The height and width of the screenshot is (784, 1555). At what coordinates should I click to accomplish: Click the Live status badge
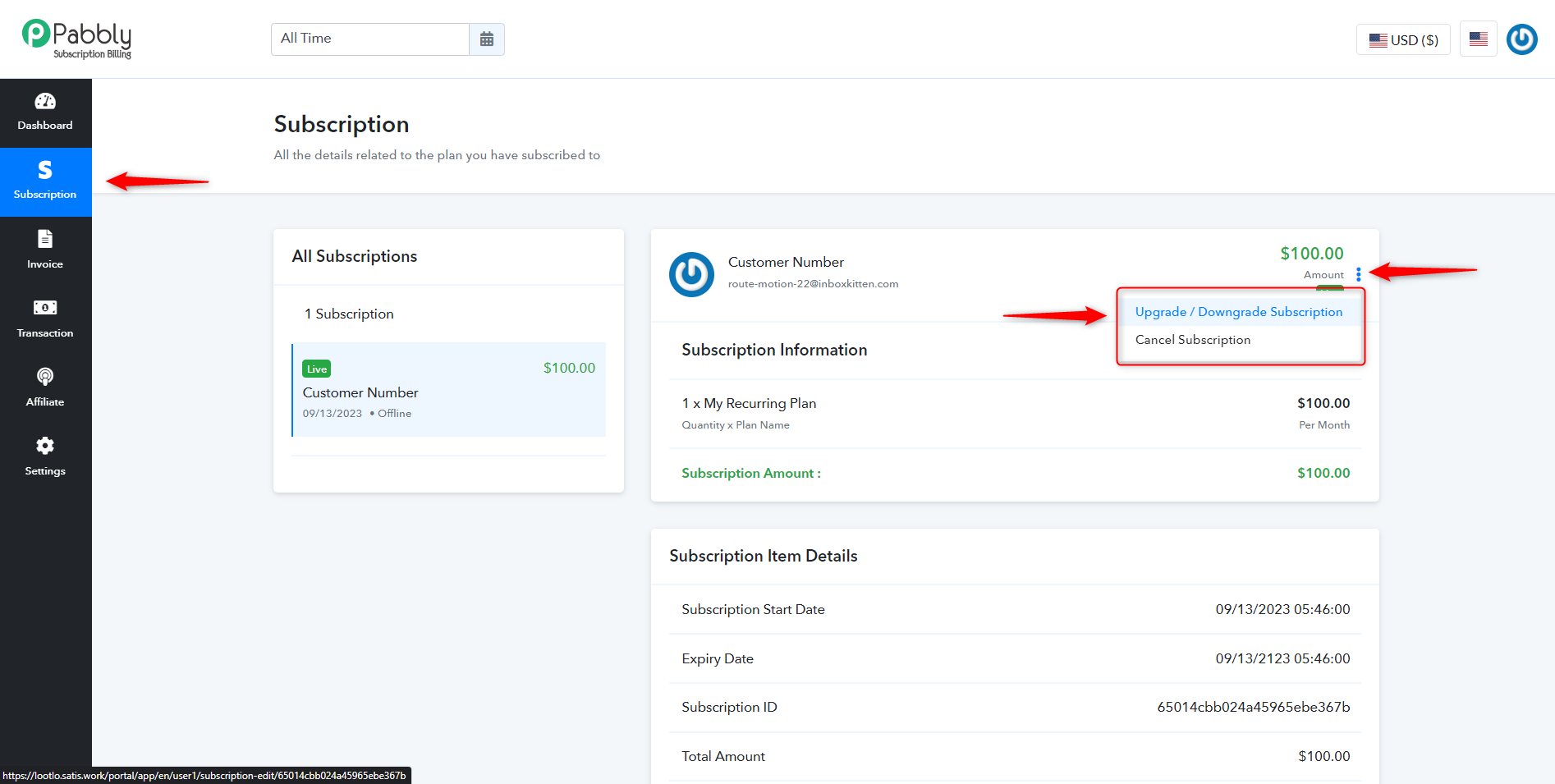317,369
